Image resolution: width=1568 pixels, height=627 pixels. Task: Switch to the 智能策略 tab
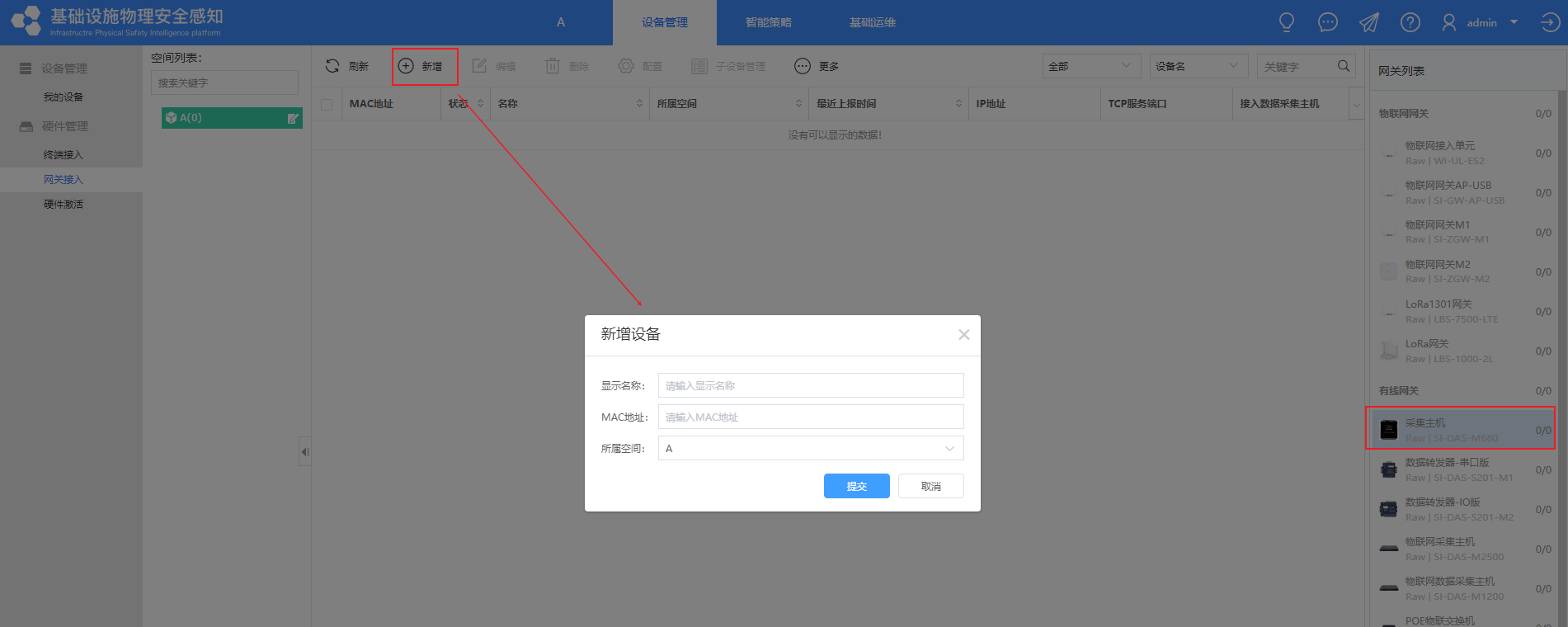point(768,22)
